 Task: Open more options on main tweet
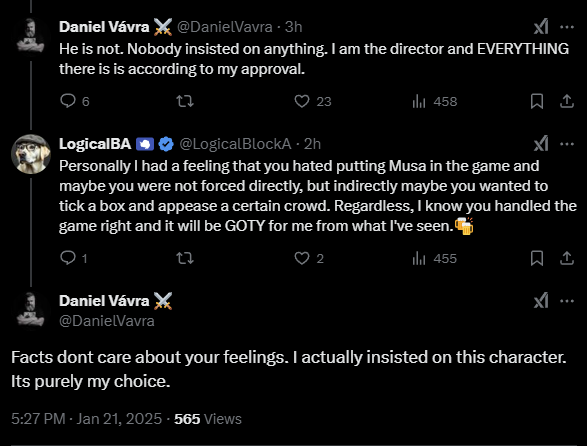pos(567,301)
